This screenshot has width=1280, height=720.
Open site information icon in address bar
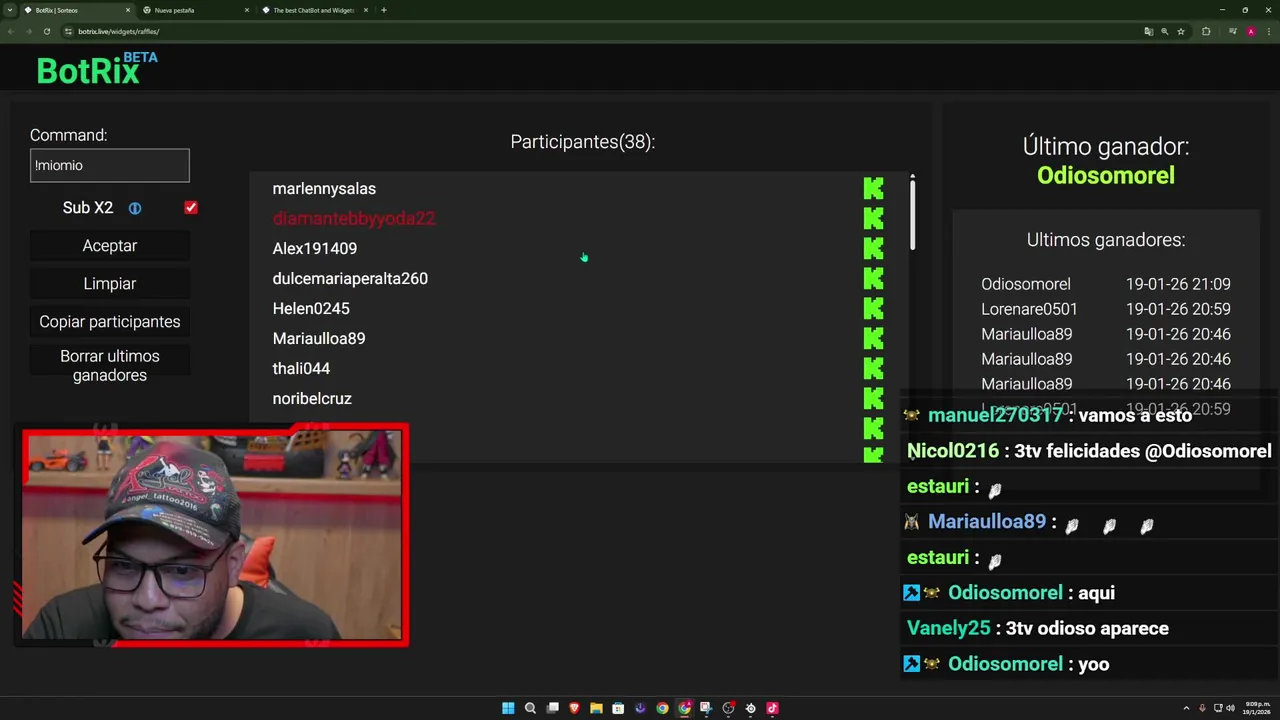68,31
